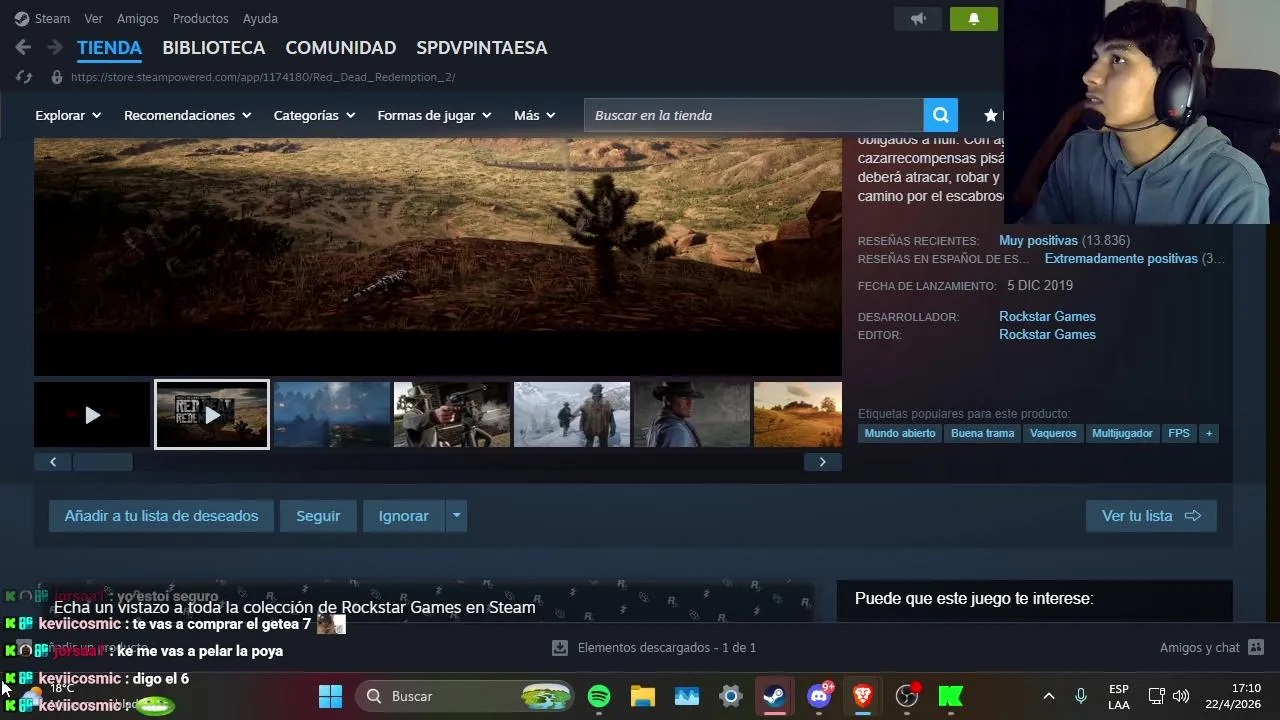Open Brave browser from the taskbar

point(863,696)
